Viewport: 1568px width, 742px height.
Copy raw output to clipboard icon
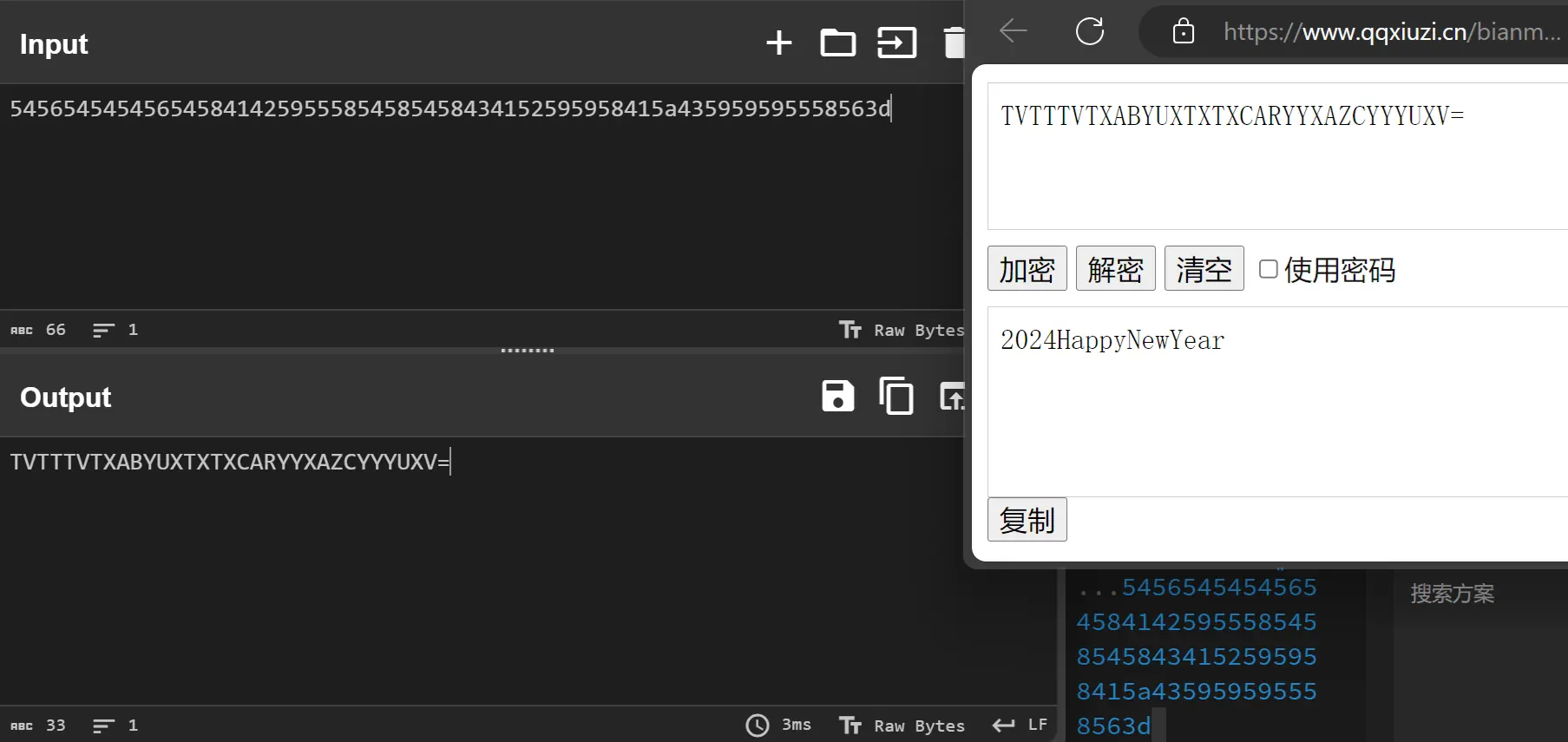click(x=896, y=397)
